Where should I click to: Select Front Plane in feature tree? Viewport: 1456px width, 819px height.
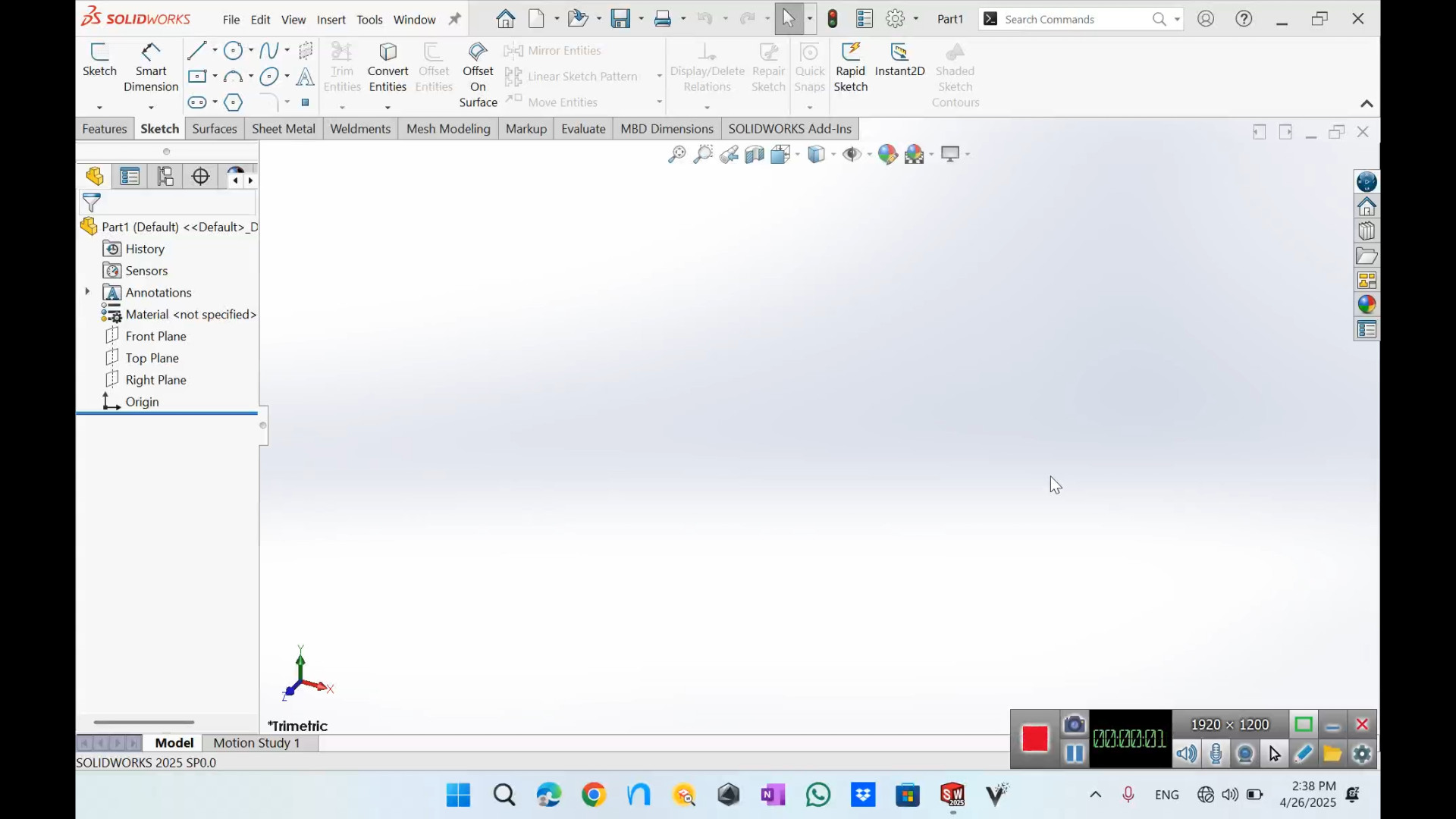(155, 337)
